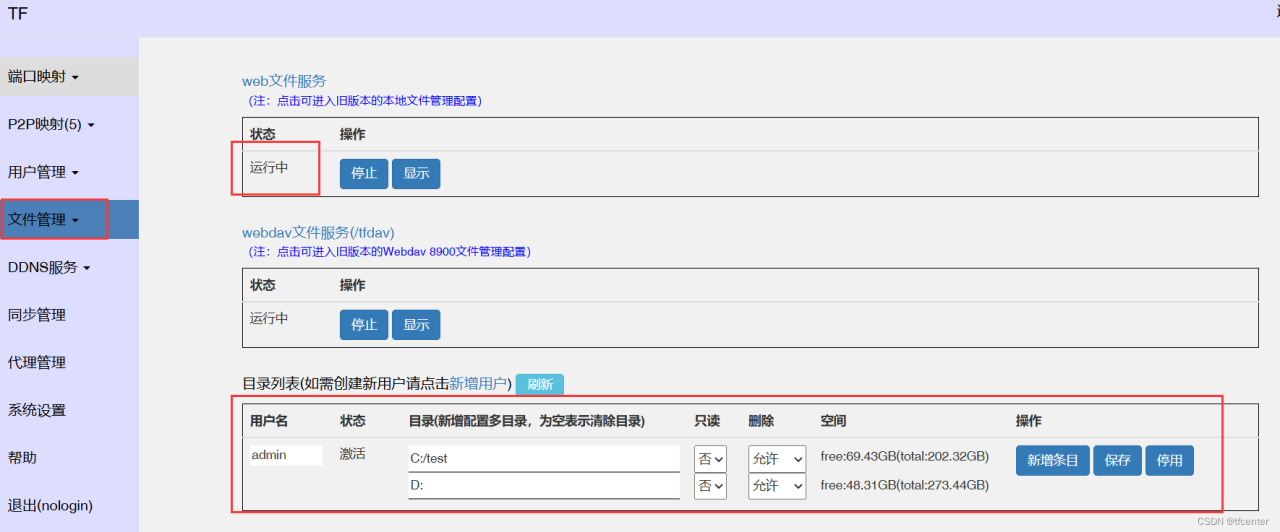The width and height of the screenshot is (1280, 532).
Task: Click the TF logo title
Action: coord(18,13)
